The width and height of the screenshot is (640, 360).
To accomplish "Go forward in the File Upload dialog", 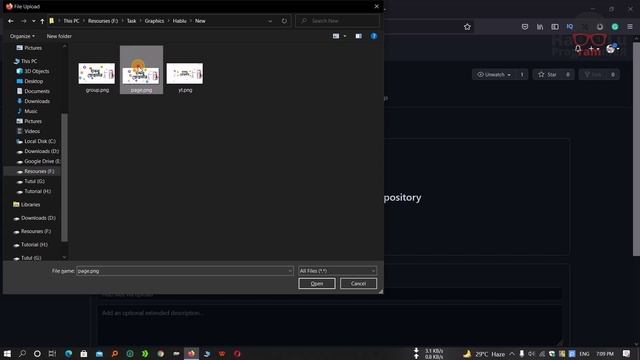I will (24, 21).
